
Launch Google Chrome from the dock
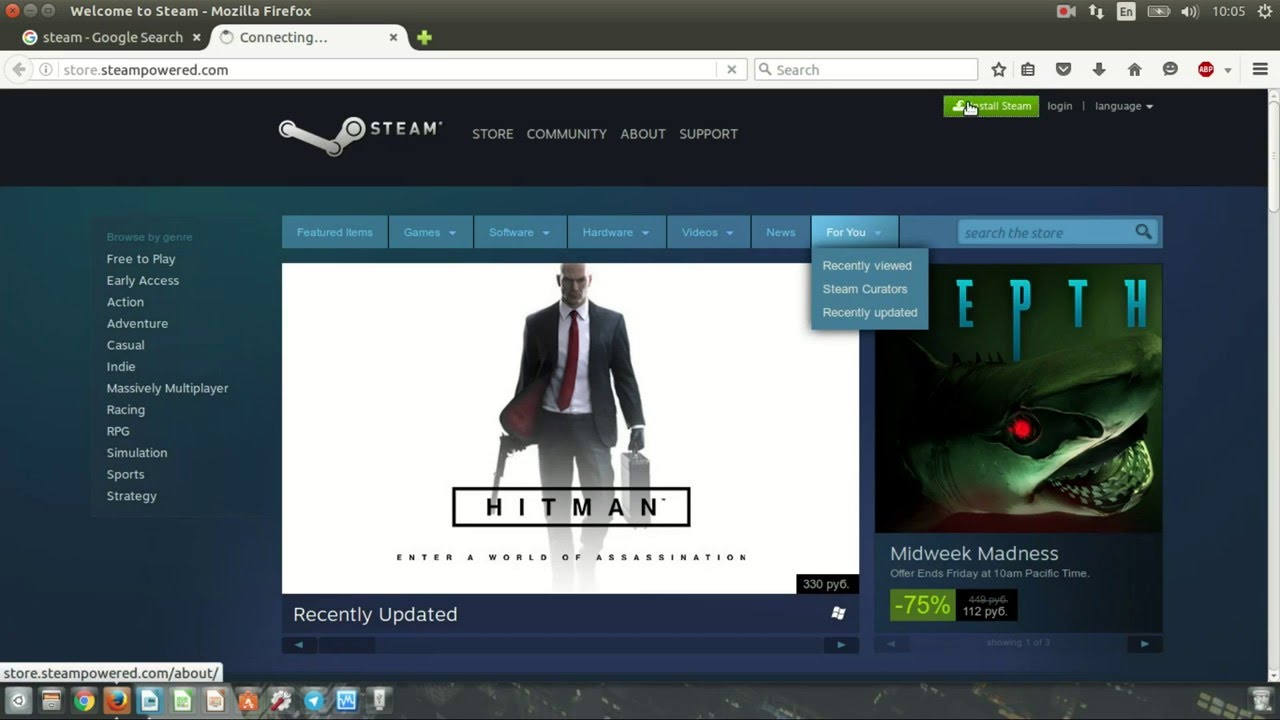tap(84, 701)
